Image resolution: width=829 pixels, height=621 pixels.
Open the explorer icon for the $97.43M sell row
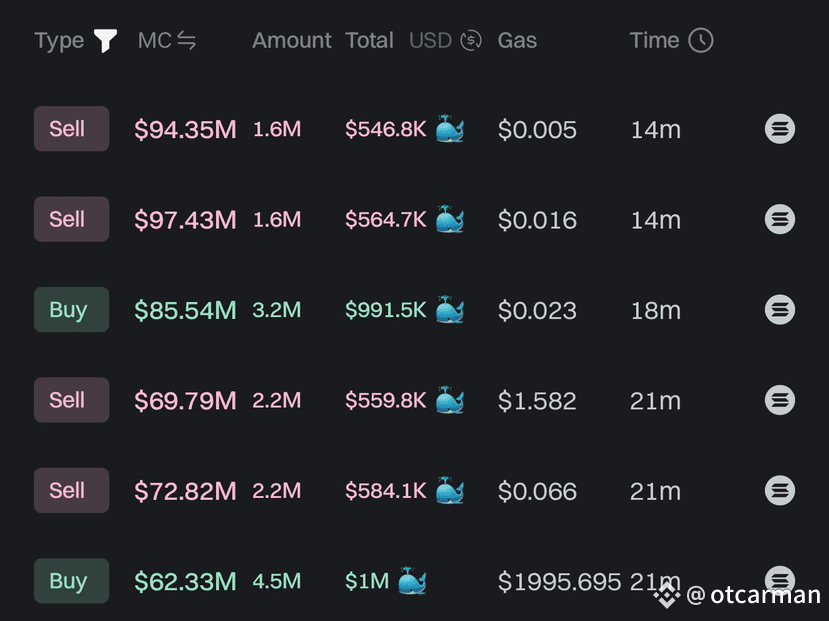point(780,219)
